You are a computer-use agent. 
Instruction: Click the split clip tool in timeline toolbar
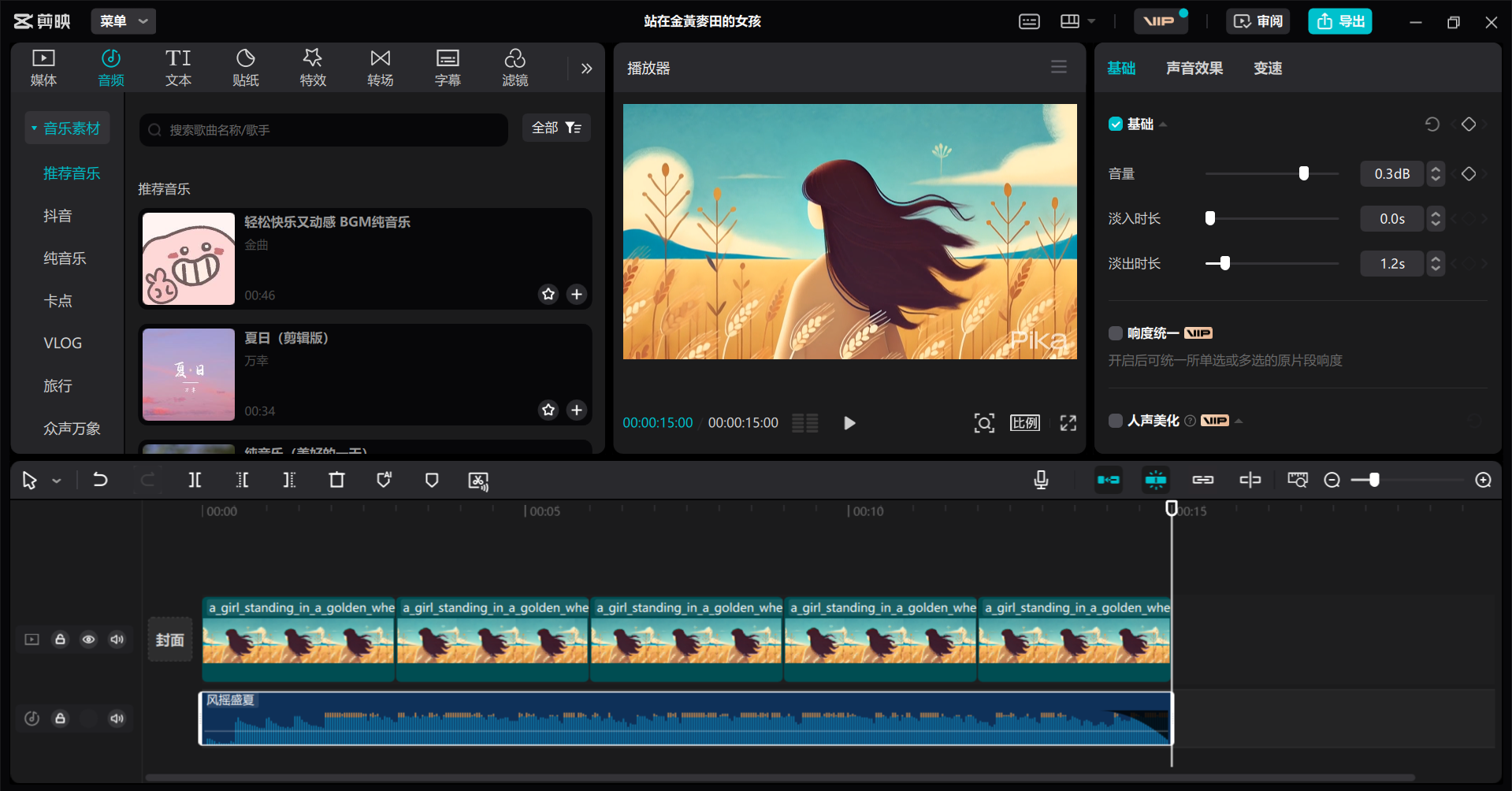click(x=195, y=480)
